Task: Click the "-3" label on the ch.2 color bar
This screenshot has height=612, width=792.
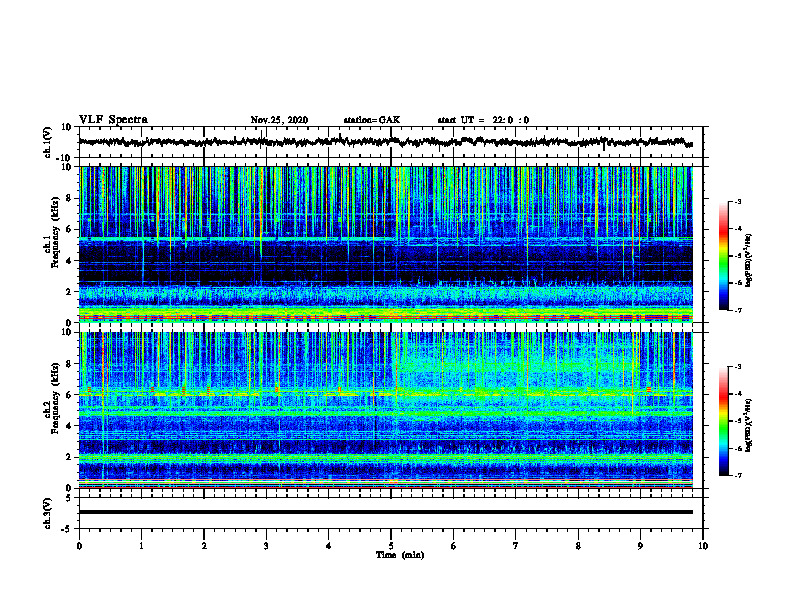Action: (738, 367)
